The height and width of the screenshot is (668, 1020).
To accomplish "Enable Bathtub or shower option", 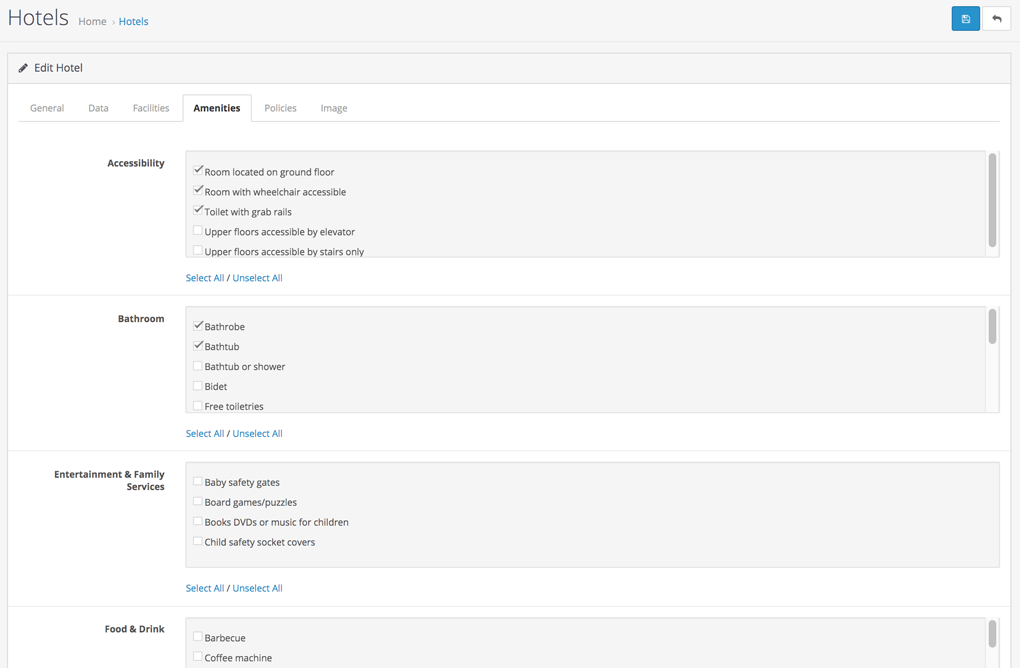I will pyautogui.click(x=198, y=366).
